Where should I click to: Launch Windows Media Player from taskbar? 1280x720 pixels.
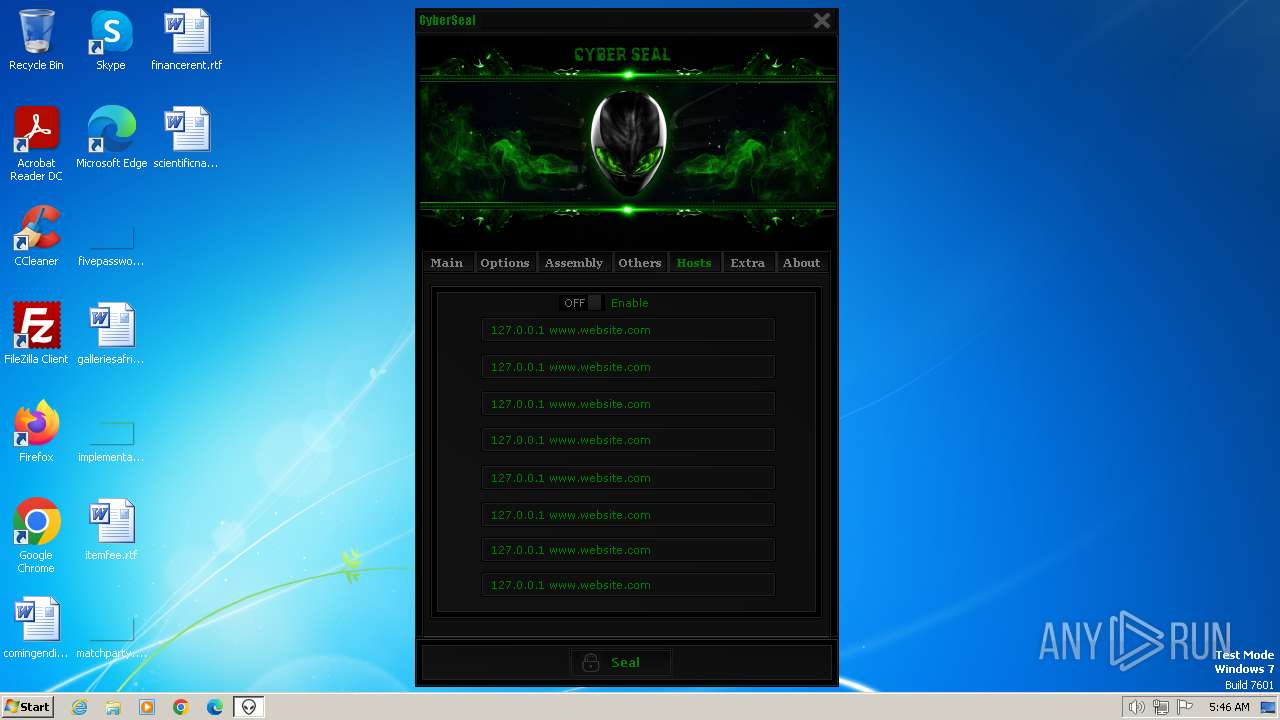147,707
